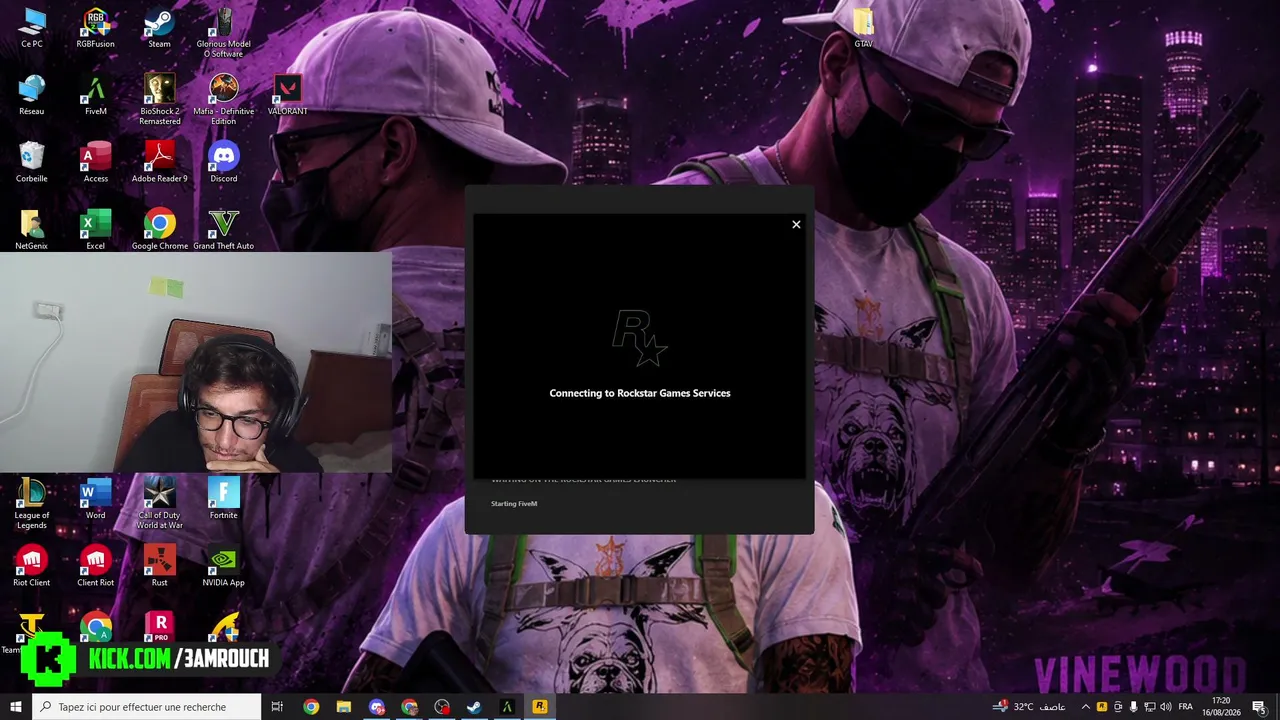
Task: Launch RGBFusion from the desktop
Action: 96,28
